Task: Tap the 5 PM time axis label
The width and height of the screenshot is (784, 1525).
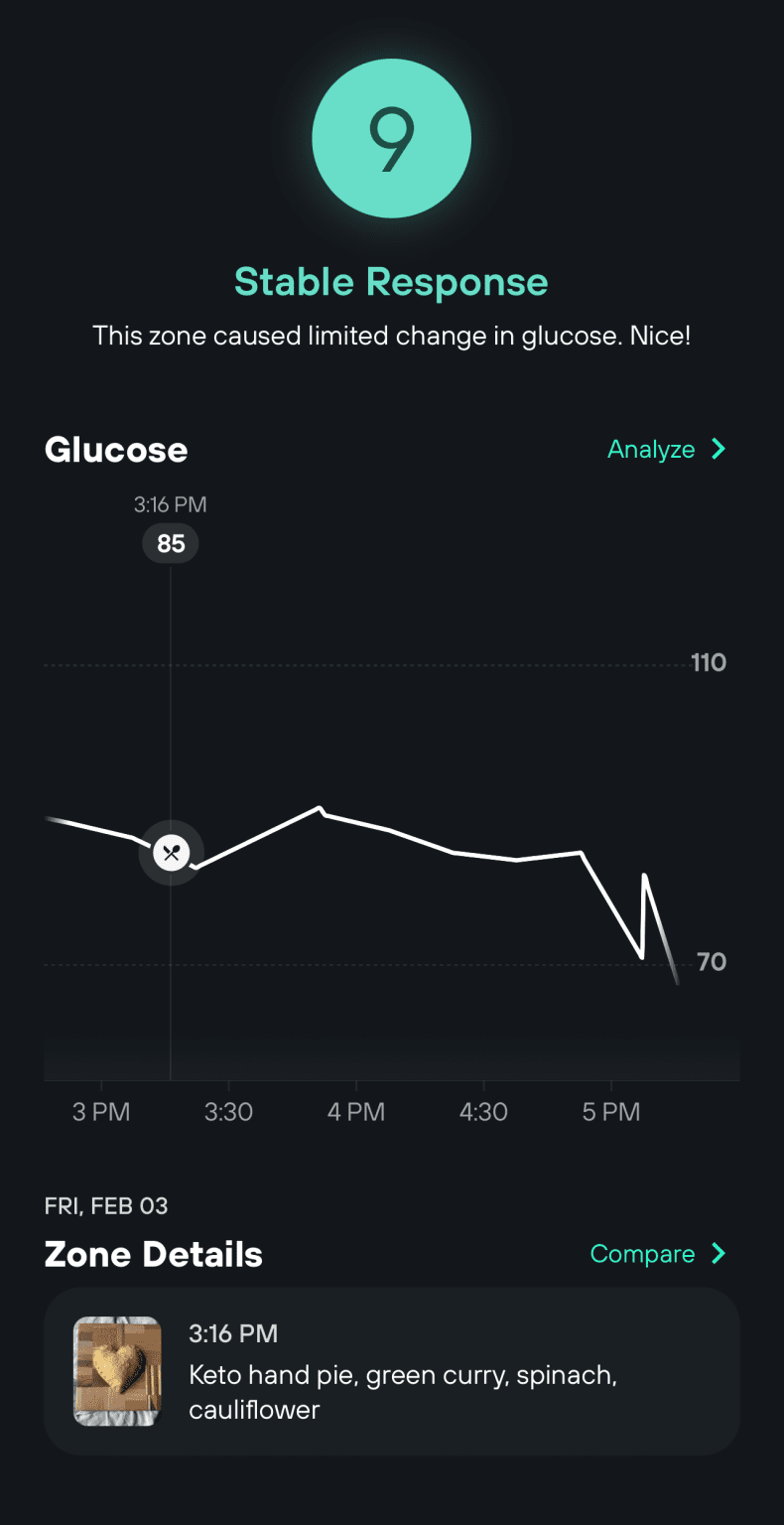Action: 611,1112
